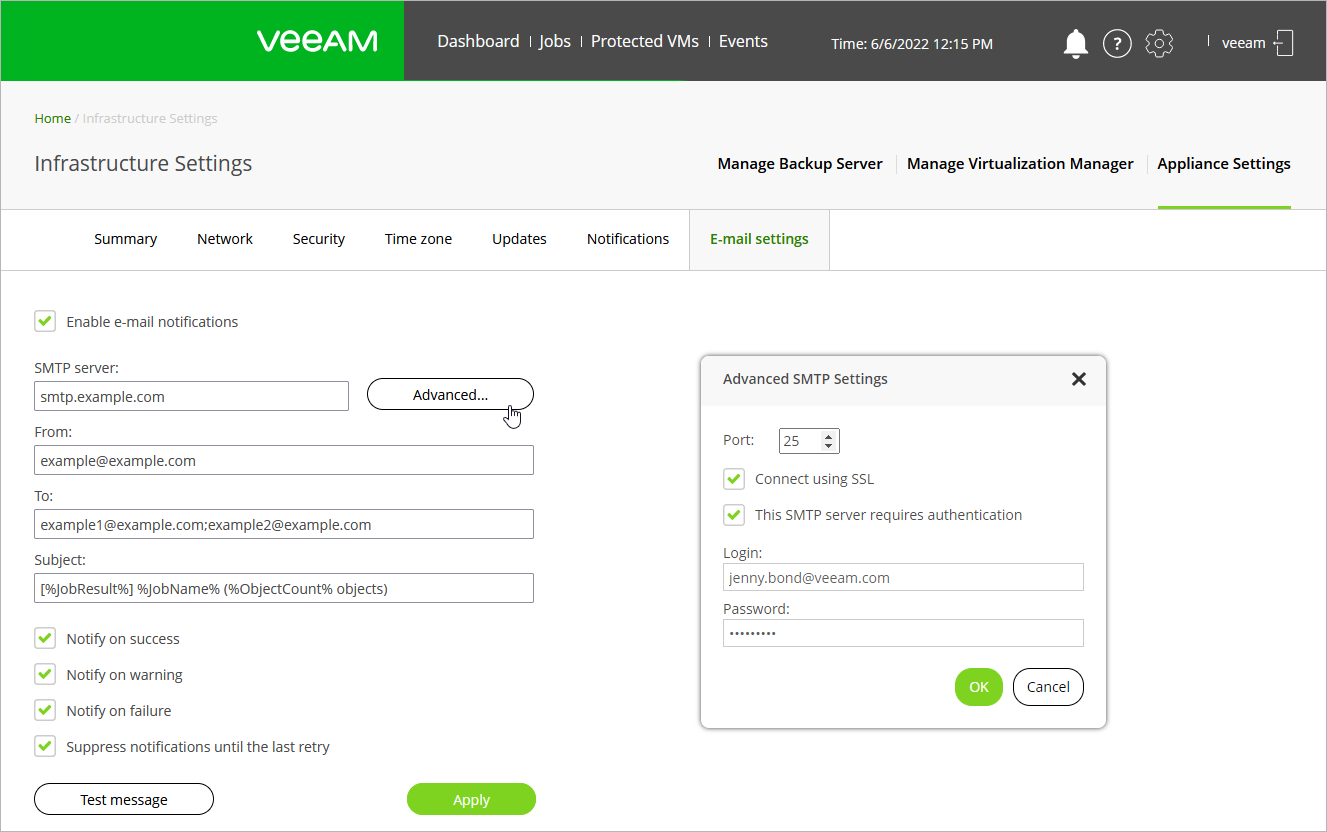Viewport: 1327px width, 832px height.
Task: Click the From email input field
Action: (x=284, y=460)
